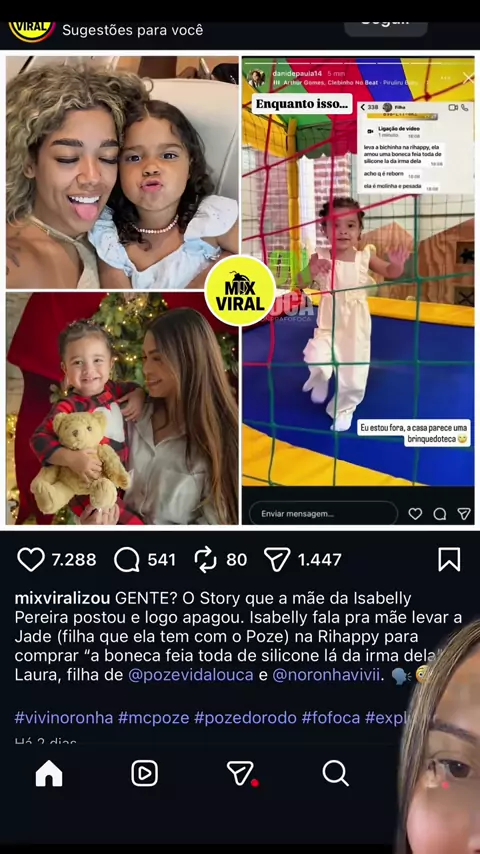Image resolution: width=480 pixels, height=854 pixels.
Task: Open the Reels tab in bottom bar
Action: 144,773
